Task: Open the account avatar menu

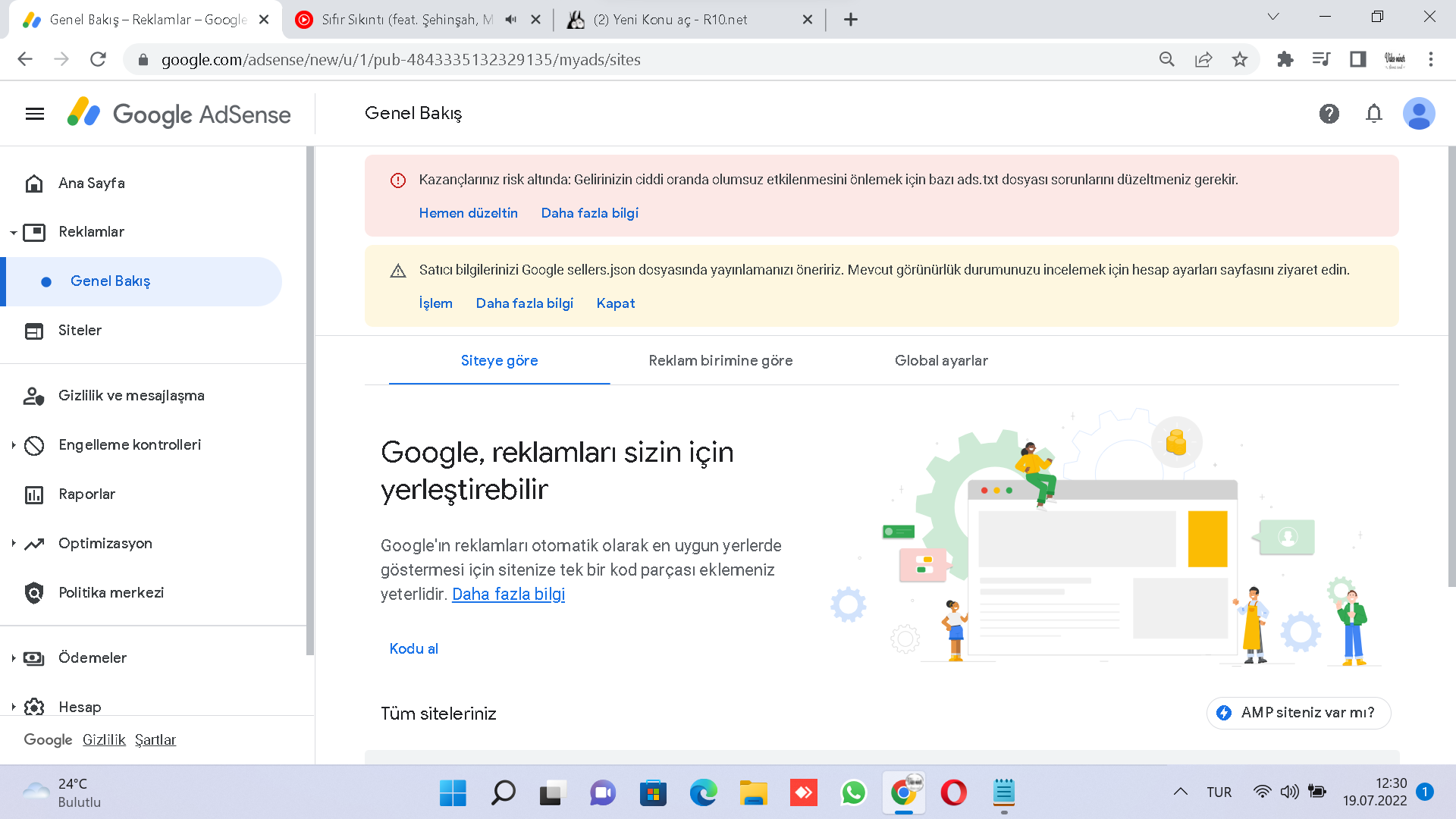Action: pyautogui.click(x=1418, y=114)
